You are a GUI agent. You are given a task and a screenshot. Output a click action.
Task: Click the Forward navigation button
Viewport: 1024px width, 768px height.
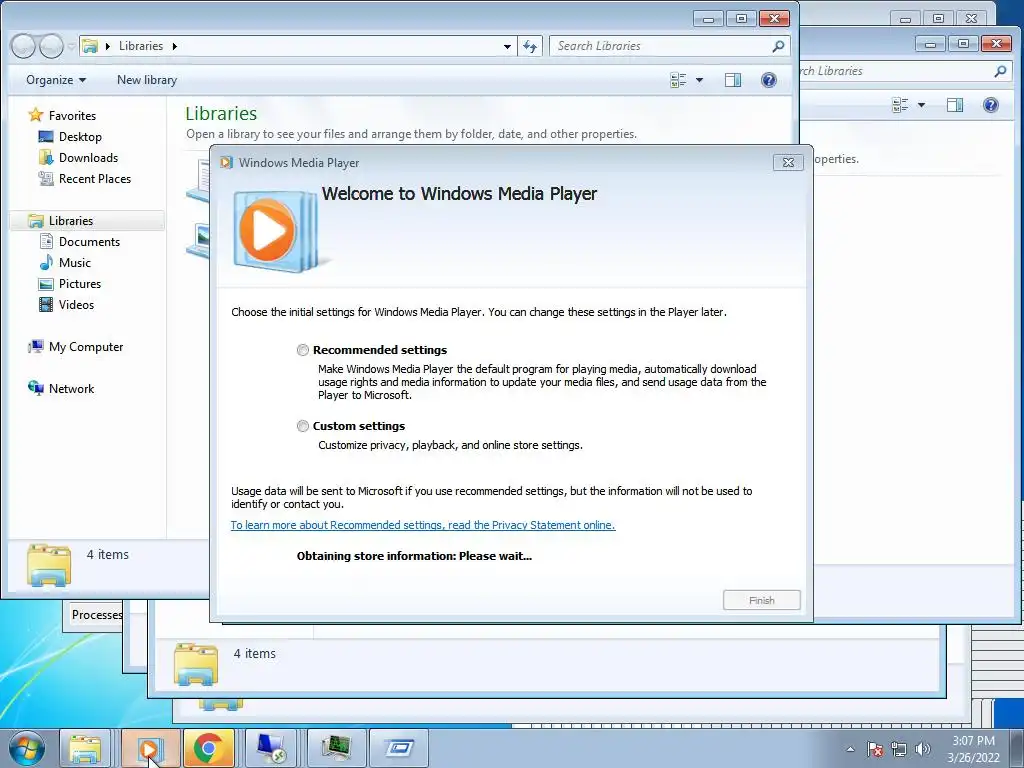click(x=51, y=46)
